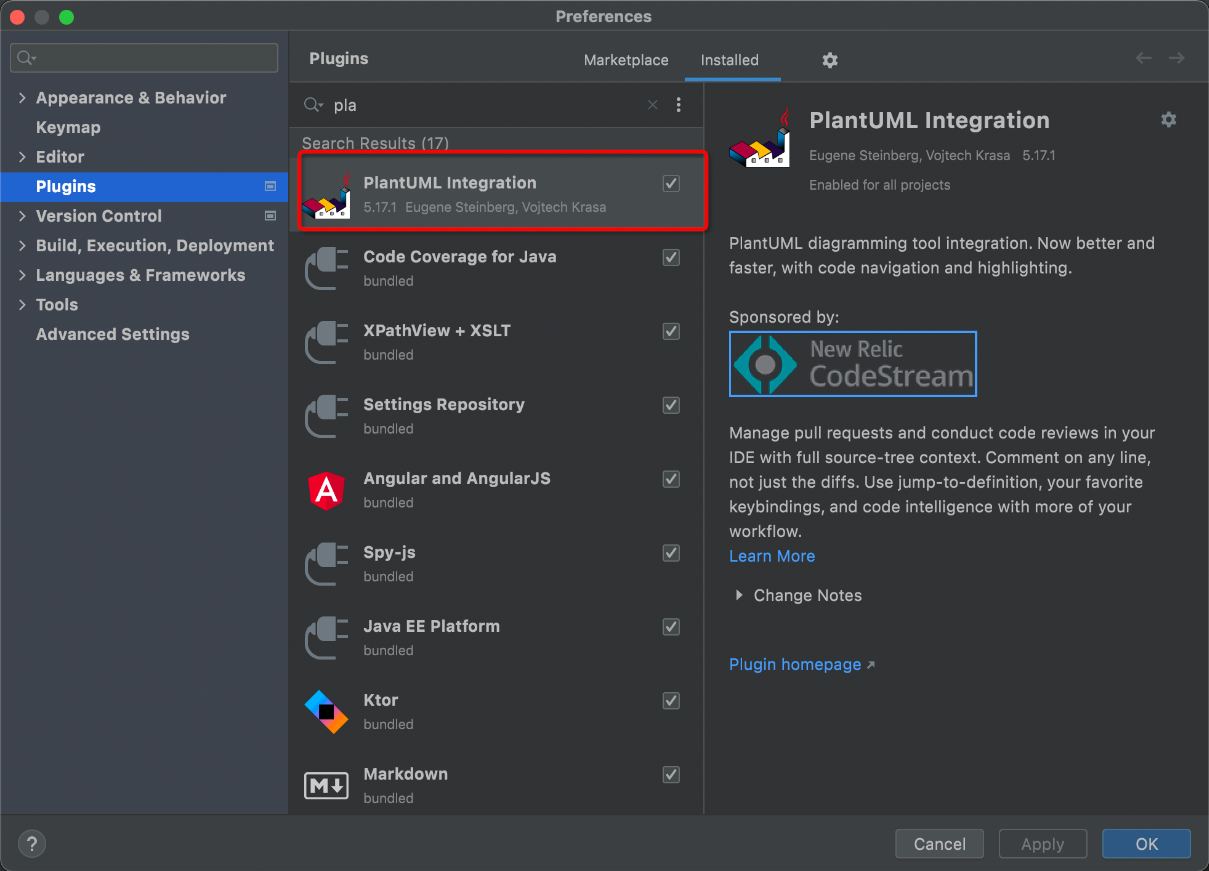This screenshot has height=871, width=1209.
Task: Select Keymap in the settings tree
Action: click(x=68, y=128)
